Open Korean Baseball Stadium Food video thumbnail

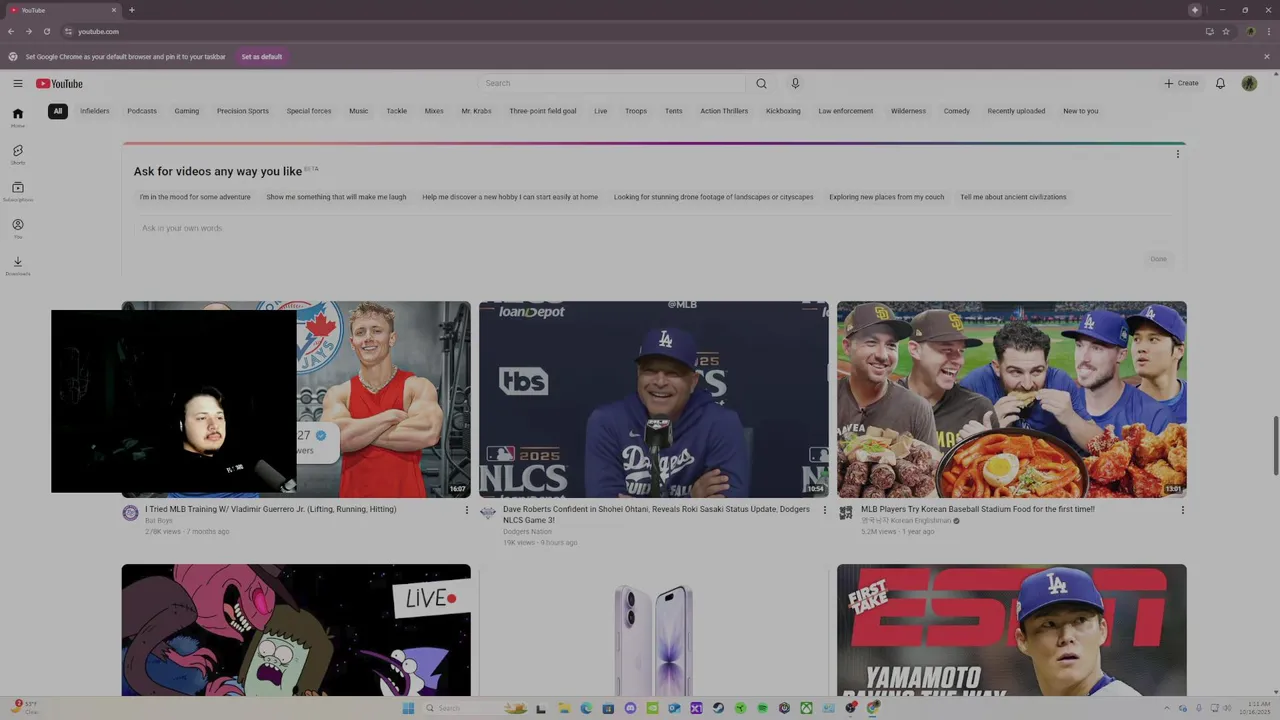tap(1012, 399)
